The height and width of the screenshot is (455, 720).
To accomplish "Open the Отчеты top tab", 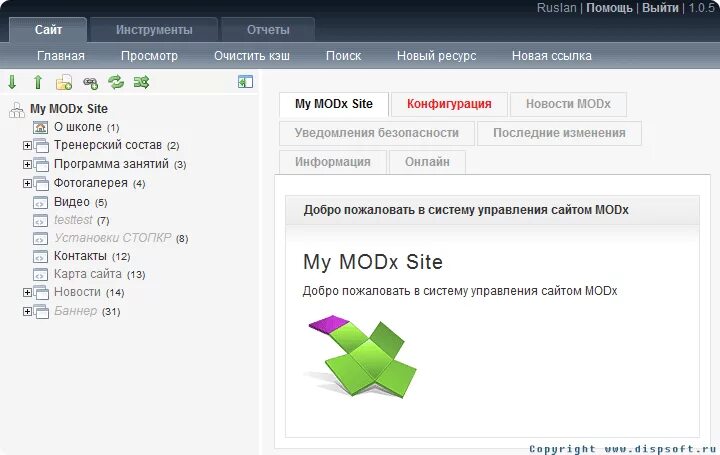I will [x=268, y=30].
